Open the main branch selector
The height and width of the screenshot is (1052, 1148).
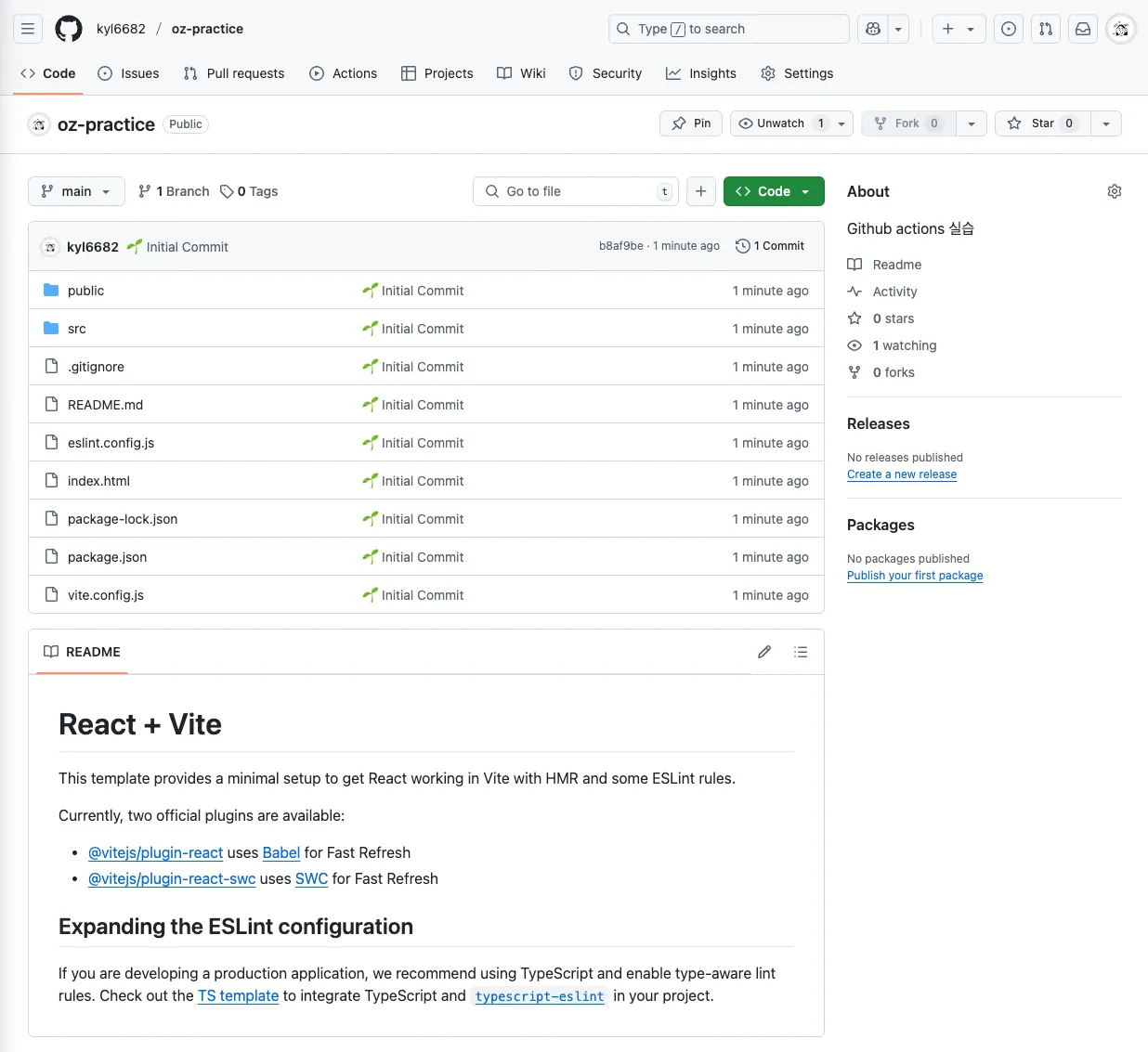[76, 191]
